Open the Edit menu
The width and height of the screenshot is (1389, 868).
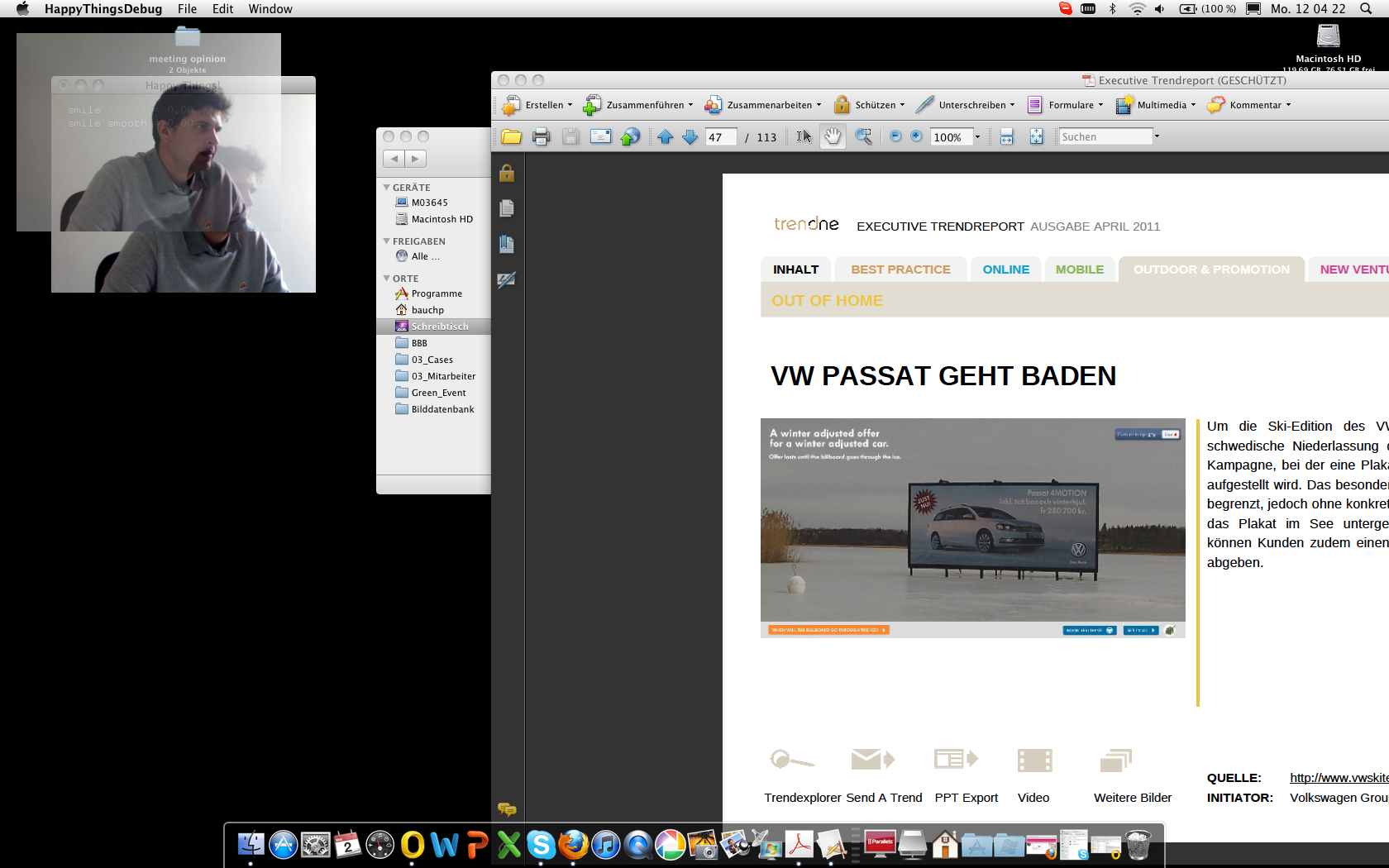point(222,9)
